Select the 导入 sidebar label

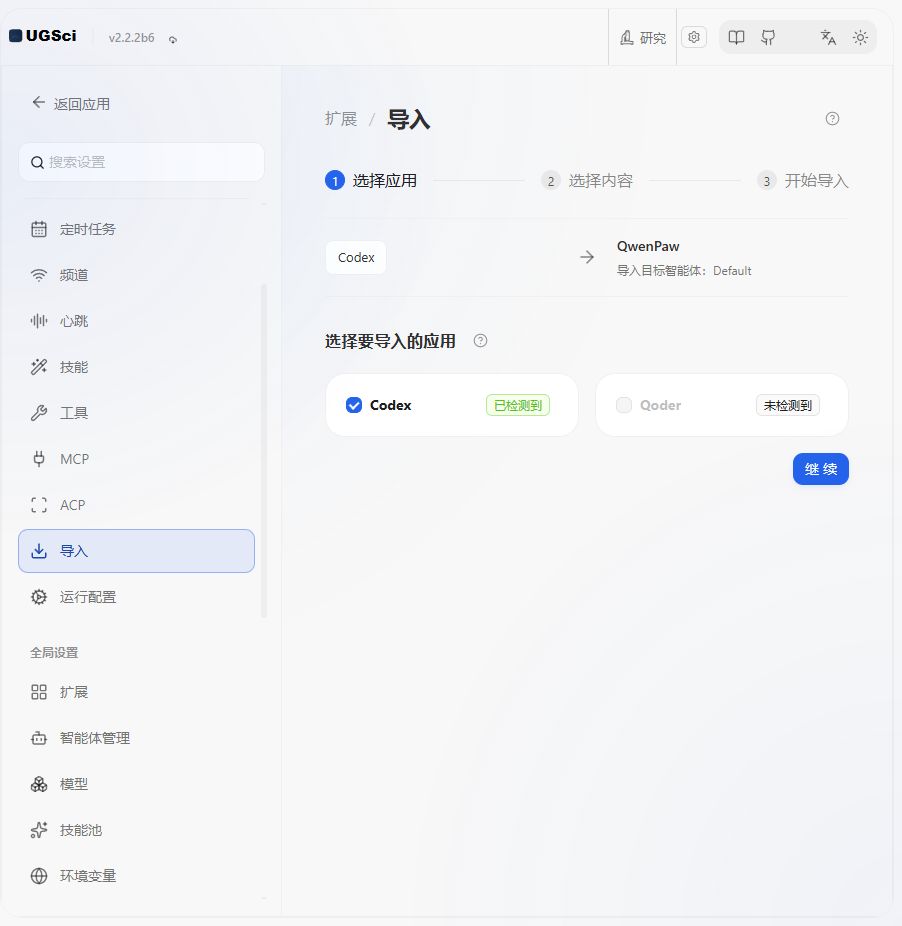click(74, 552)
